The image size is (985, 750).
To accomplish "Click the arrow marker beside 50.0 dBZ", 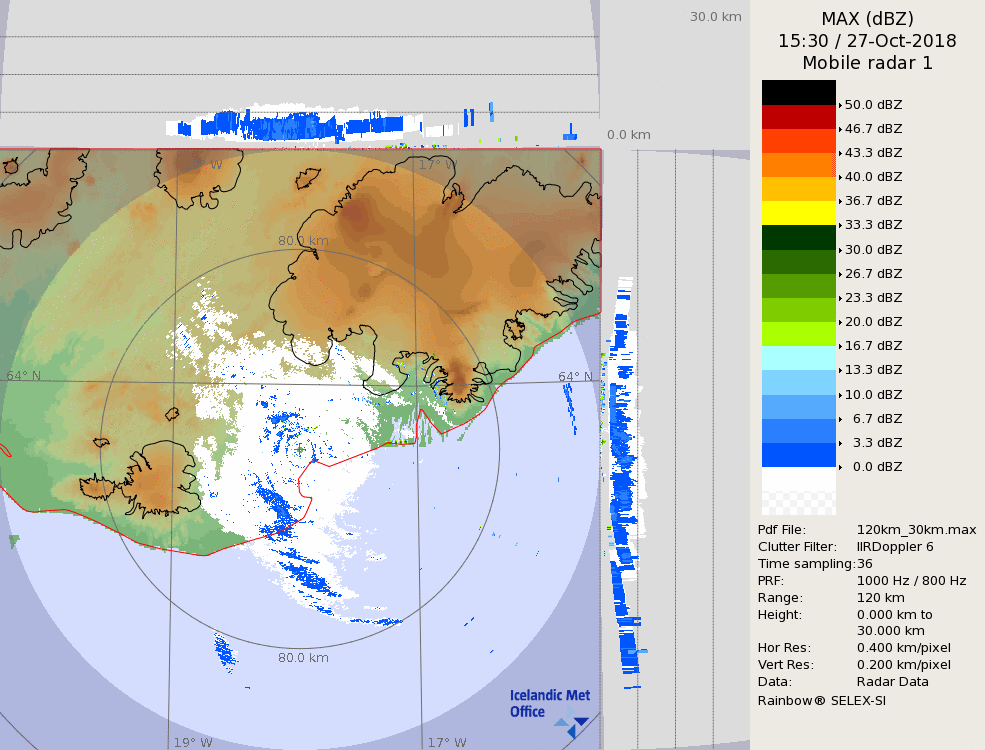I will [840, 105].
